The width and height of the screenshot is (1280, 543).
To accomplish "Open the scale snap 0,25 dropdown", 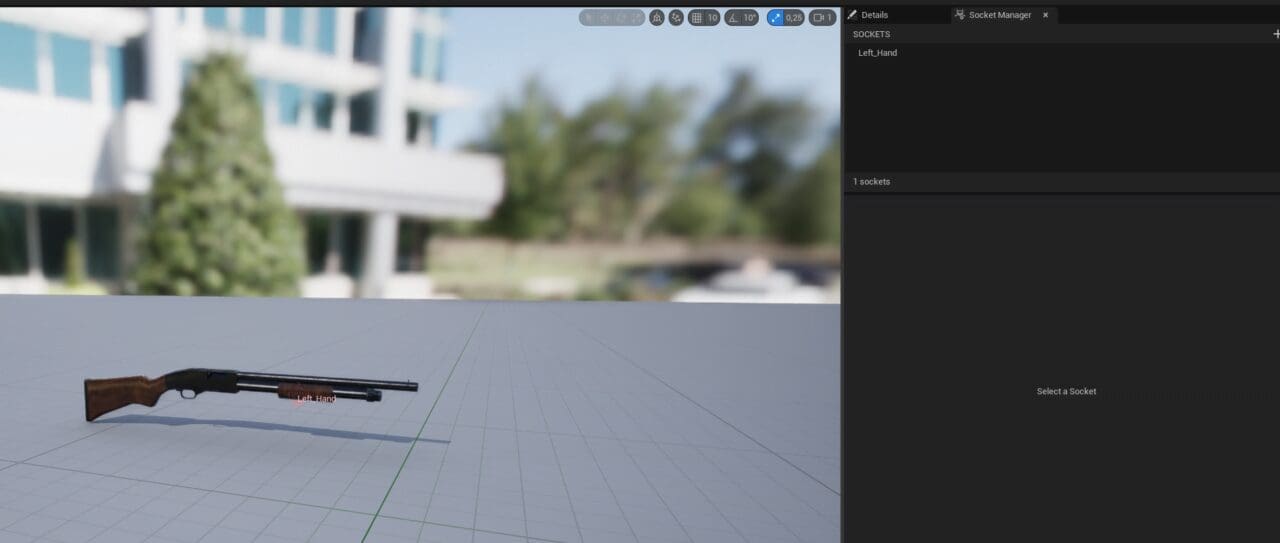I will (794, 18).
